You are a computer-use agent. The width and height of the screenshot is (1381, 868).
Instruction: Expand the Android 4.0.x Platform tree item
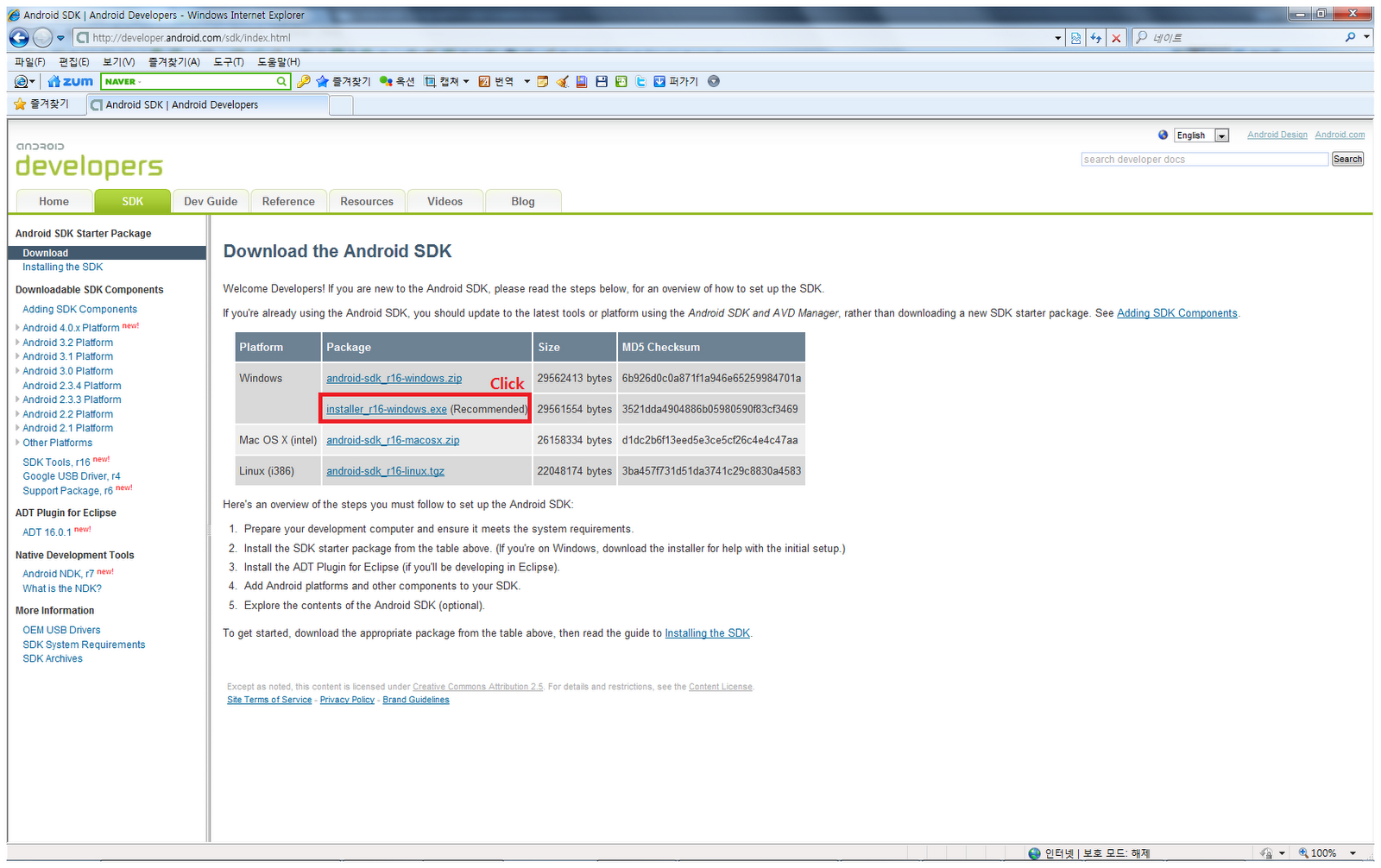point(17,327)
